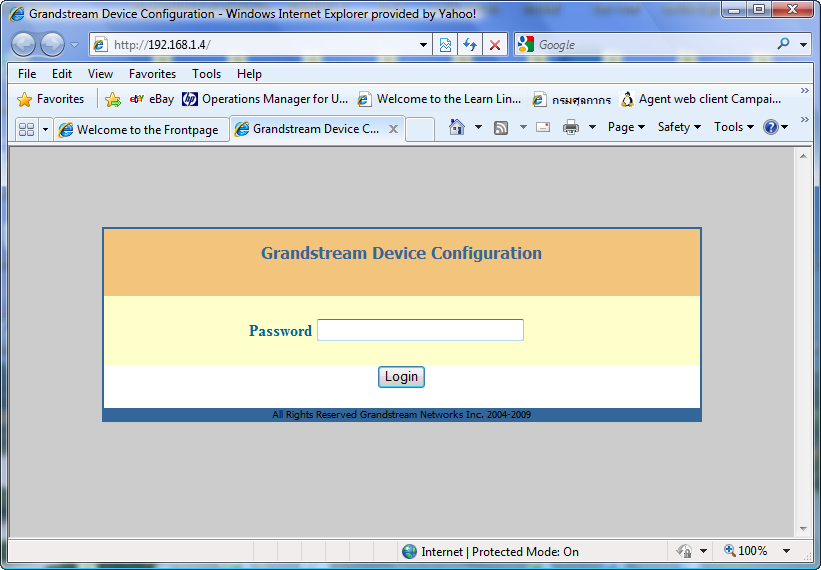The image size is (821, 570).
Task: Open the View menu
Action: tap(100, 74)
